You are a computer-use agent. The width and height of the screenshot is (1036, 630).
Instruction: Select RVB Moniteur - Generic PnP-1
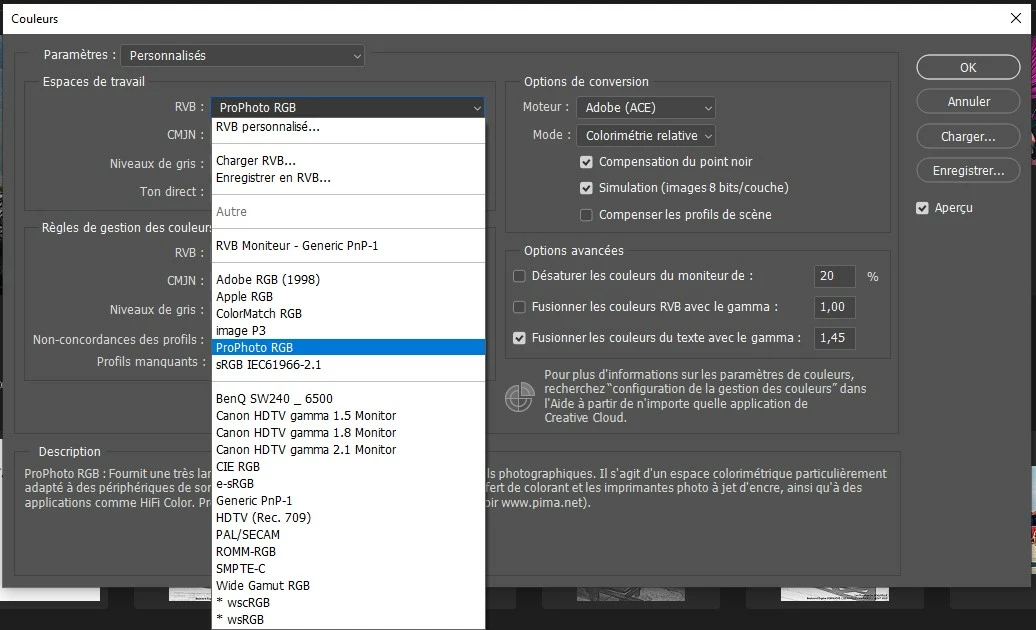pos(348,246)
